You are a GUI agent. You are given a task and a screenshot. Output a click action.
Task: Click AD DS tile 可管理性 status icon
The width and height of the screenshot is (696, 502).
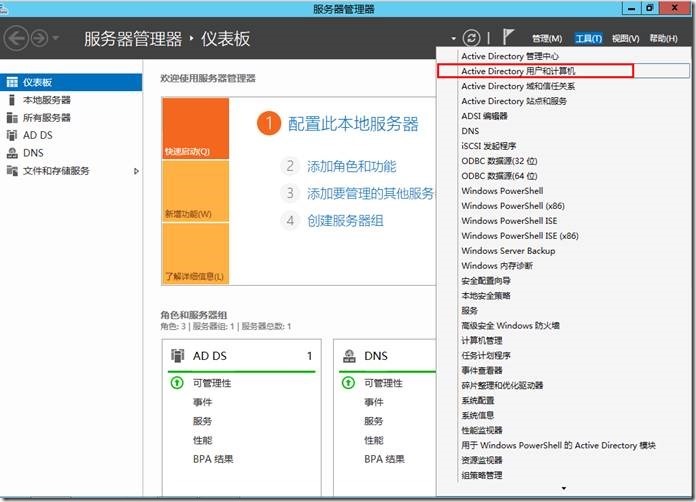click(177, 383)
